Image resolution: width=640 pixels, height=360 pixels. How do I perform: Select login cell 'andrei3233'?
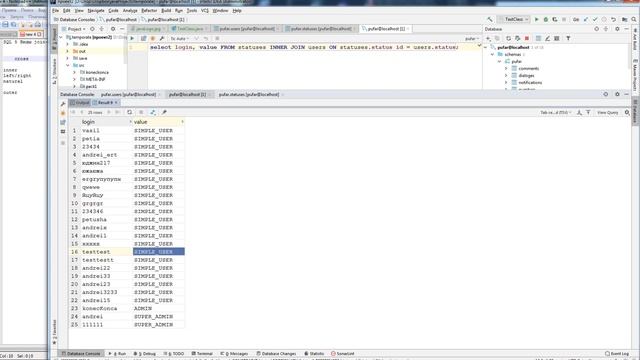(x=106, y=292)
